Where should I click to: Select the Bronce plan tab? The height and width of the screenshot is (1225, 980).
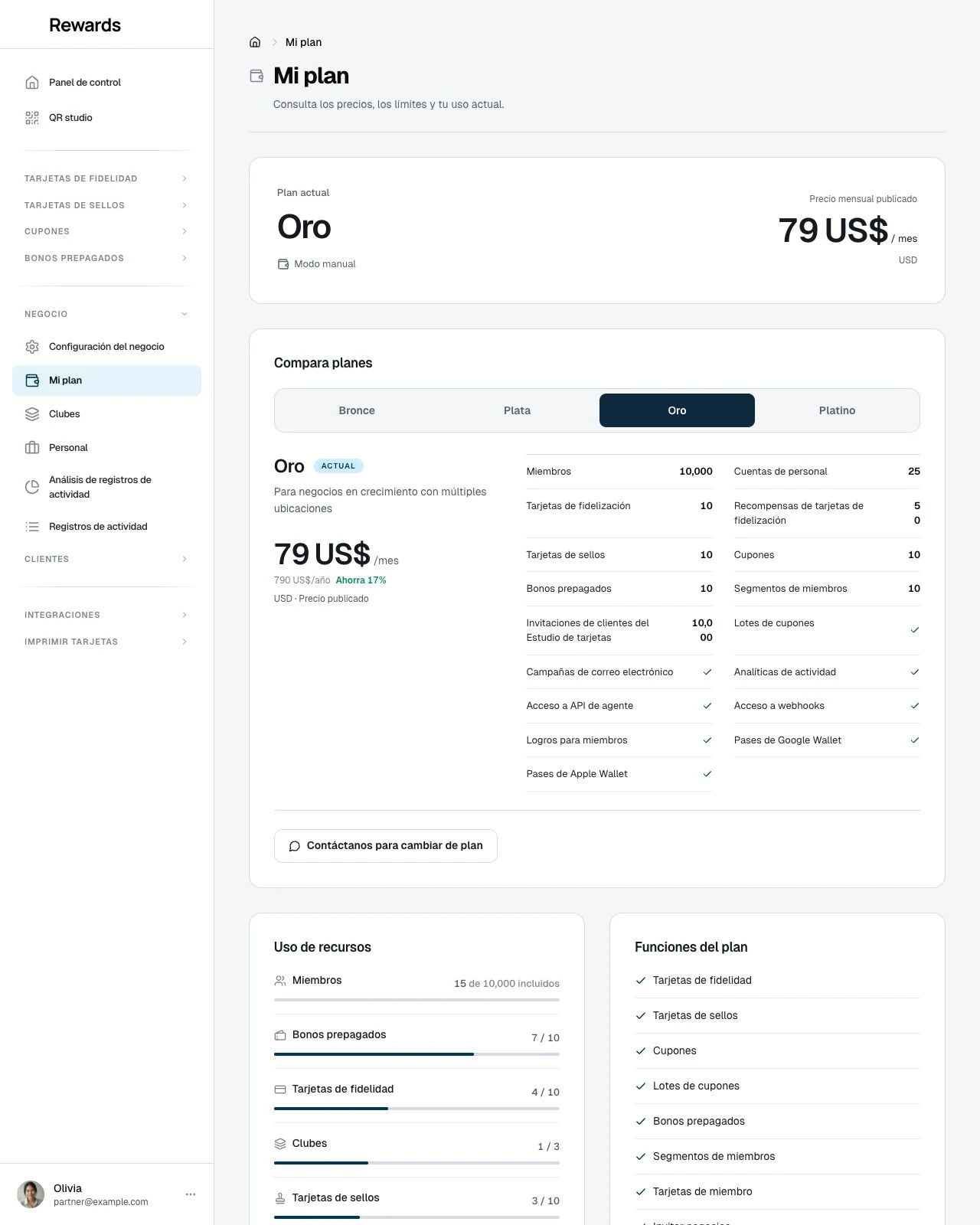[x=357, y=410]
